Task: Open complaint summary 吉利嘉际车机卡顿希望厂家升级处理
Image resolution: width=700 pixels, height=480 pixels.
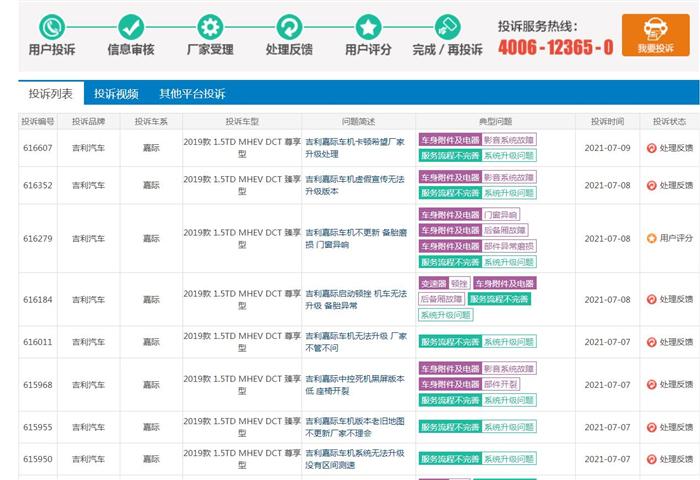Action: point(355,148)
